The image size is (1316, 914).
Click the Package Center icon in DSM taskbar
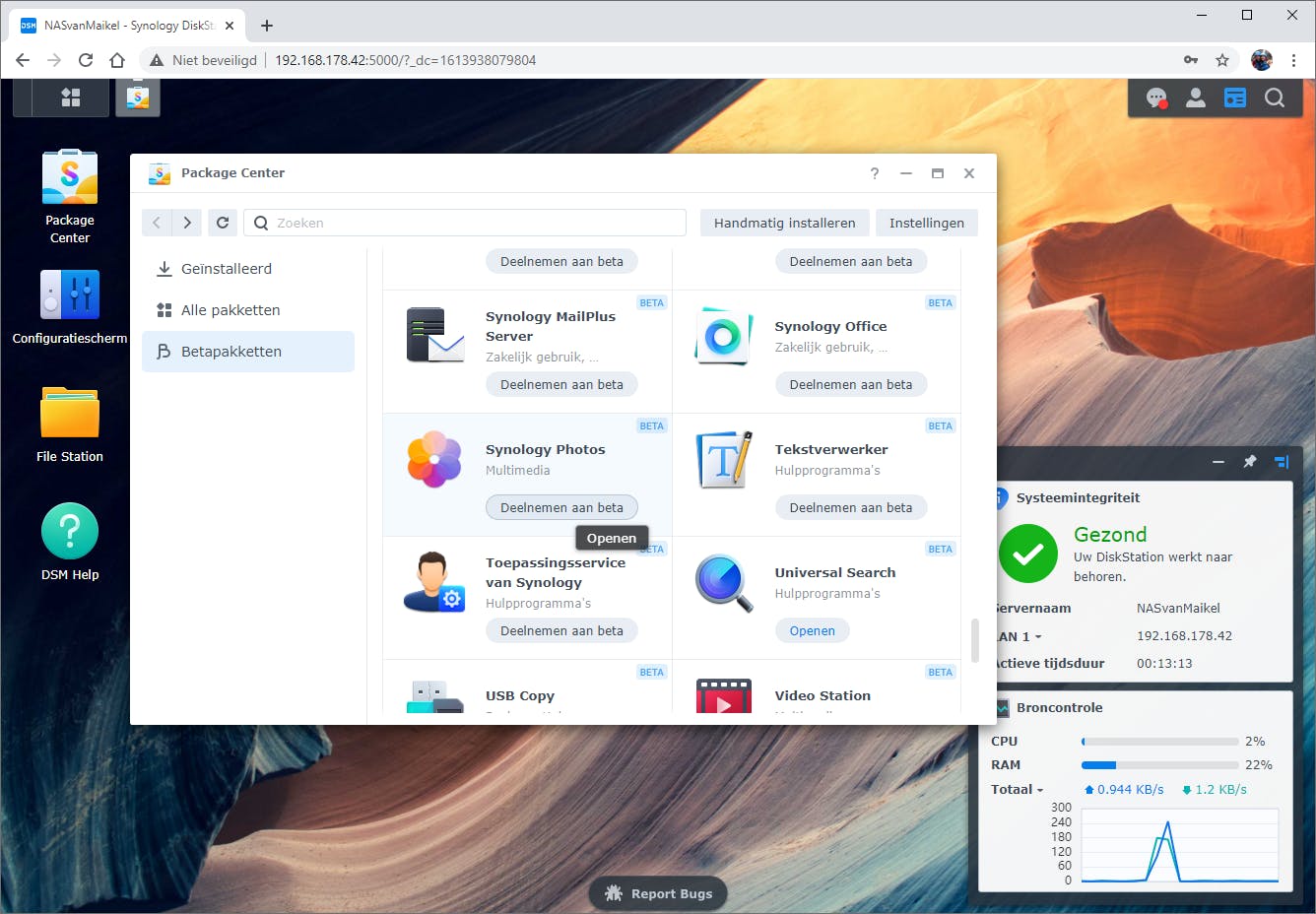[x=138, y=98]
